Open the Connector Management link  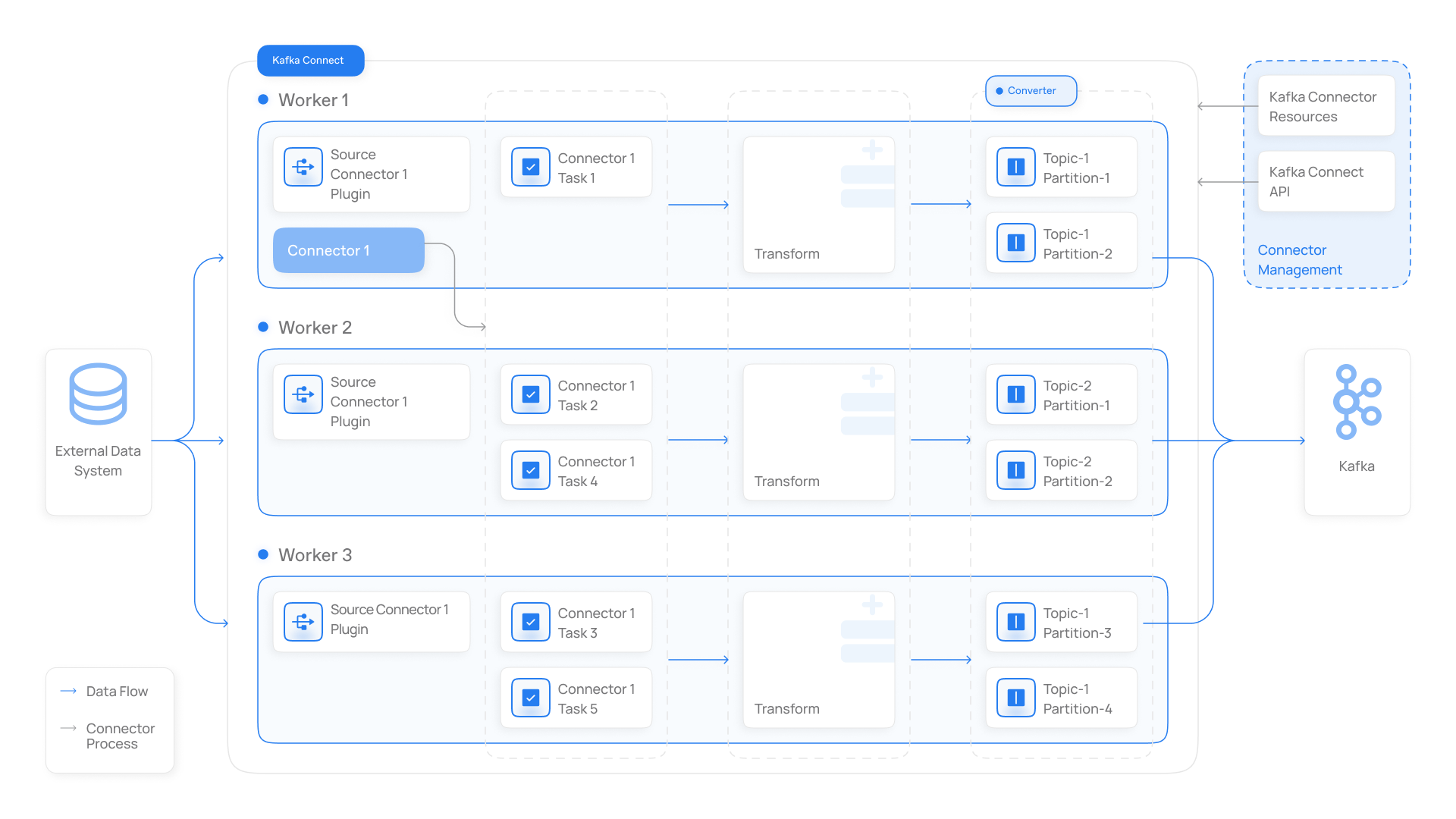tap(1300, 260)
